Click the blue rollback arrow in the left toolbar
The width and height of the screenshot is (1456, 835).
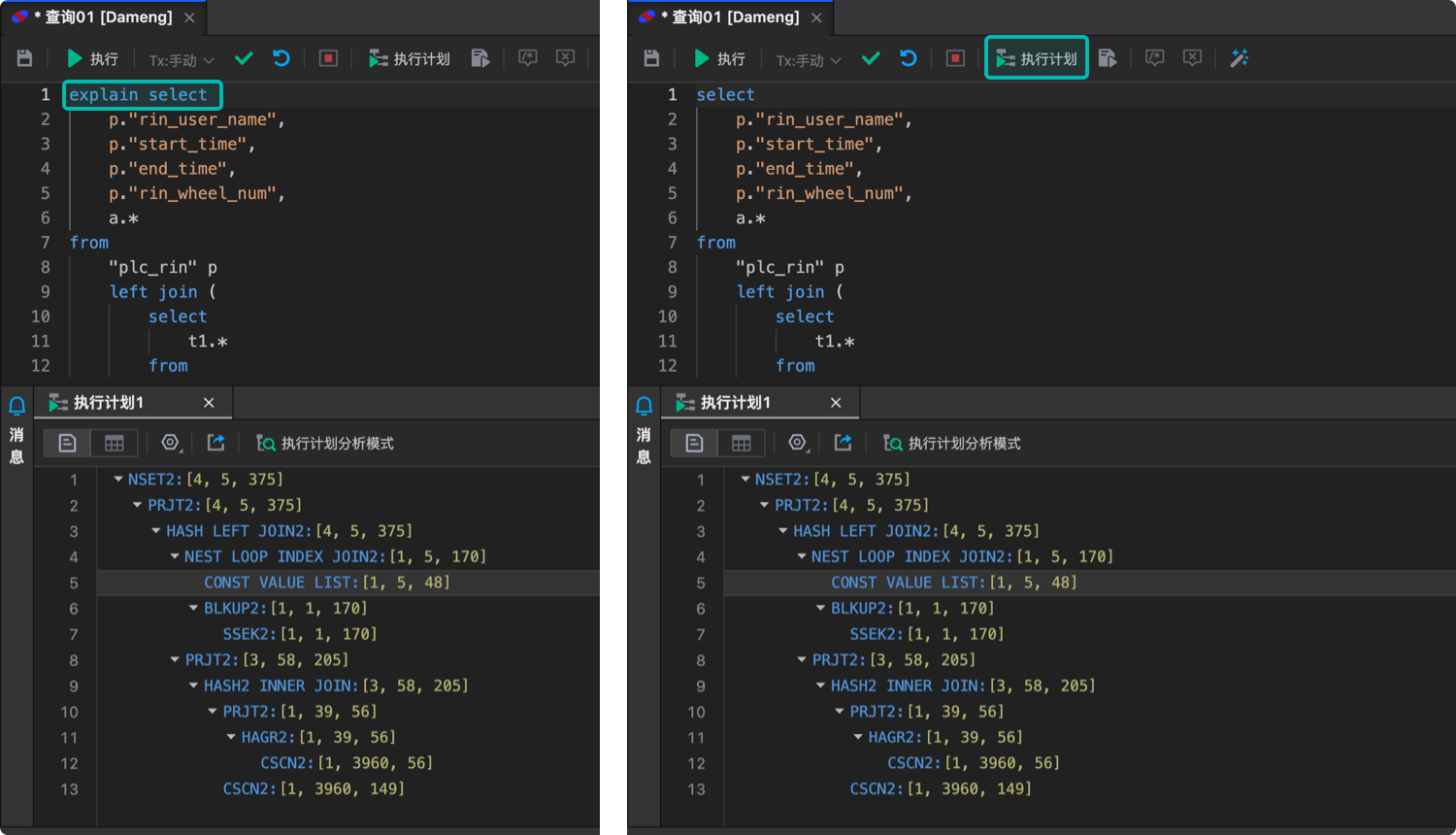(x=281, y=58)
